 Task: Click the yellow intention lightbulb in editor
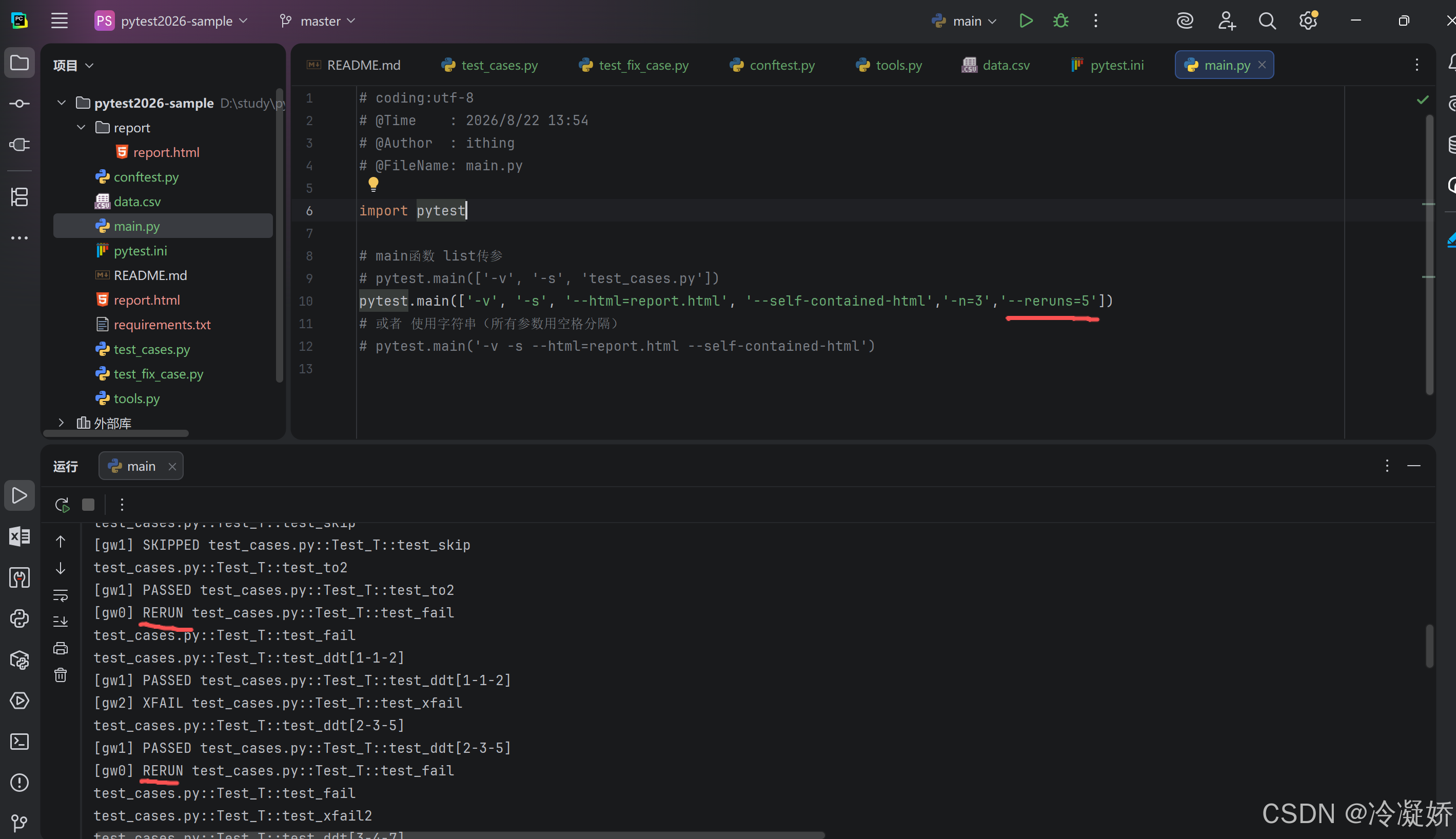[x=373, y=185]
